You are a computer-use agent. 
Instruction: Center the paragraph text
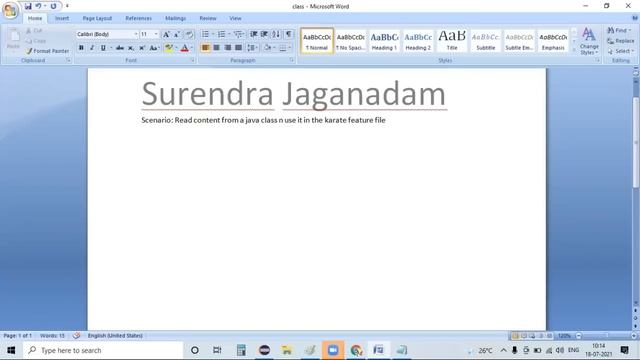(x=217, y=48)
